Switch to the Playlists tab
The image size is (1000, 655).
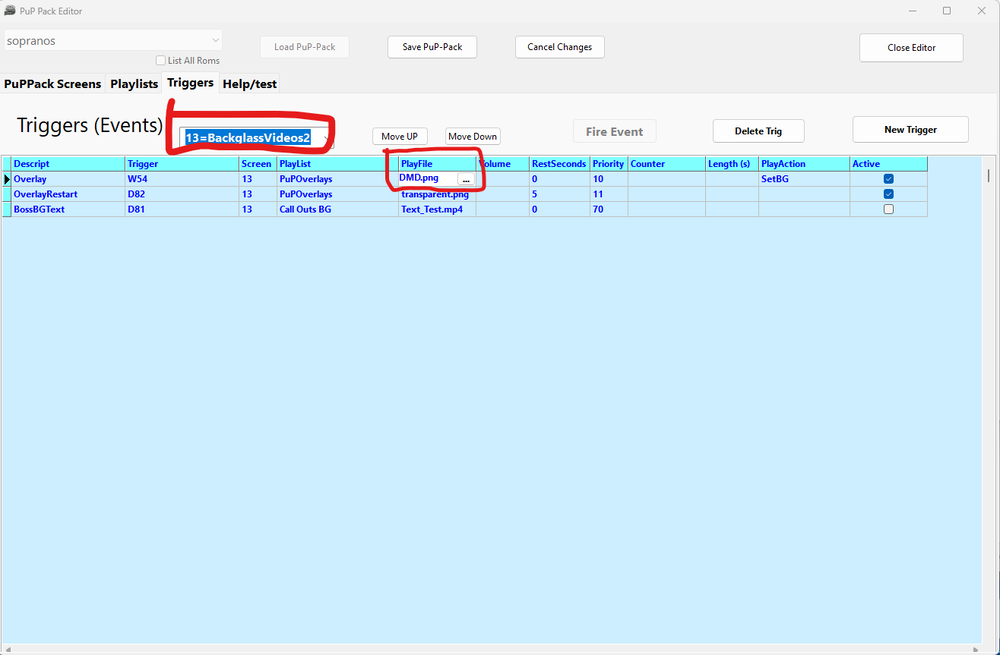134,84
